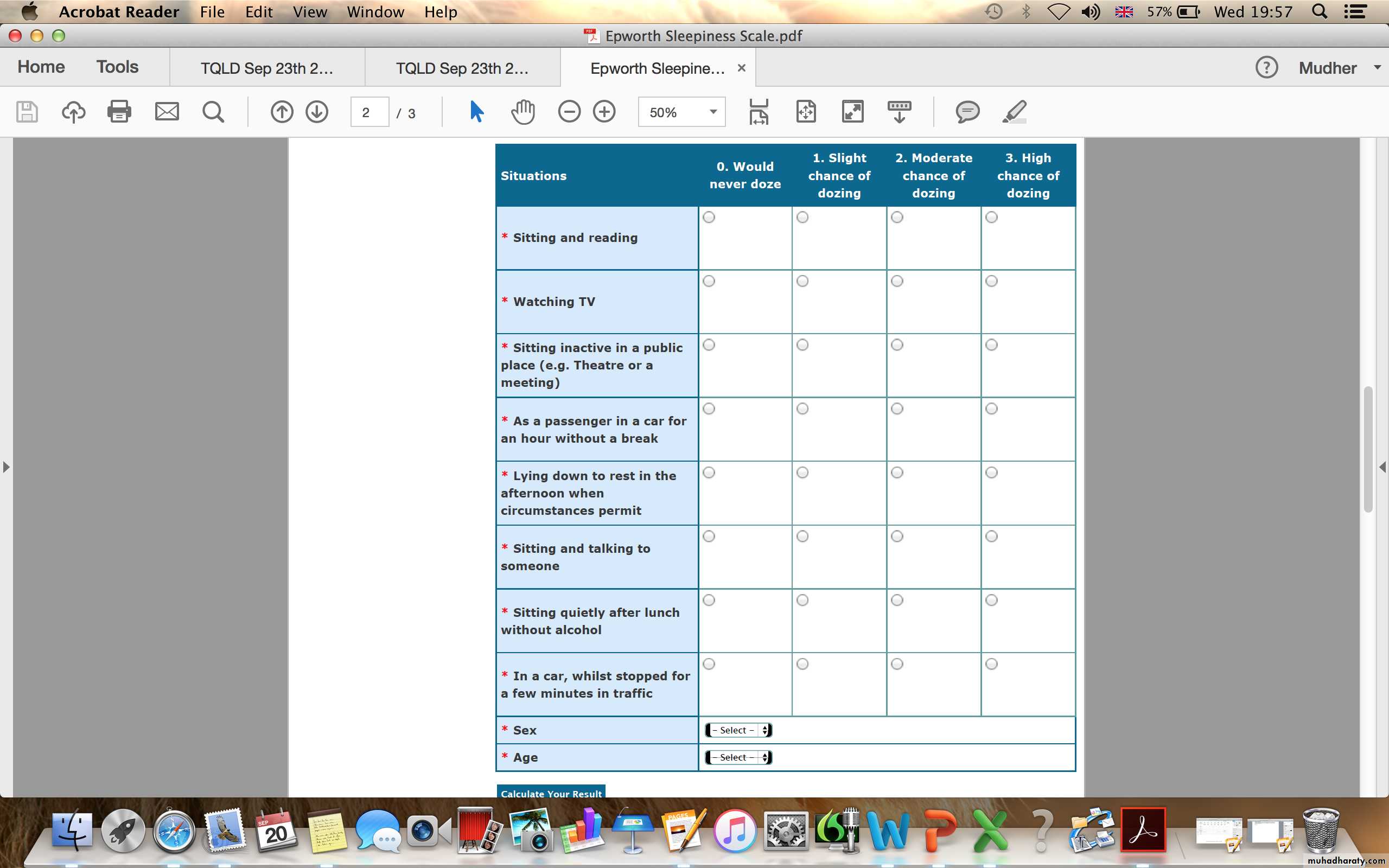Click the Print file icon
Viewport: 1389px width, 868px height.
(x=119, y=111)
